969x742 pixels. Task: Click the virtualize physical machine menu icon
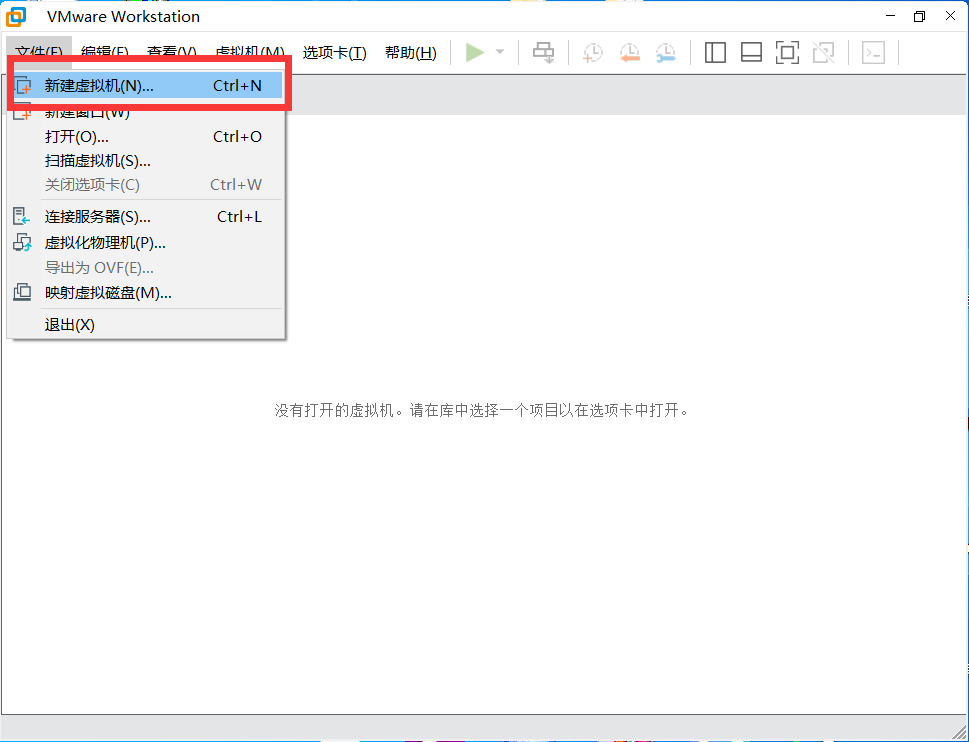point(22,242)
